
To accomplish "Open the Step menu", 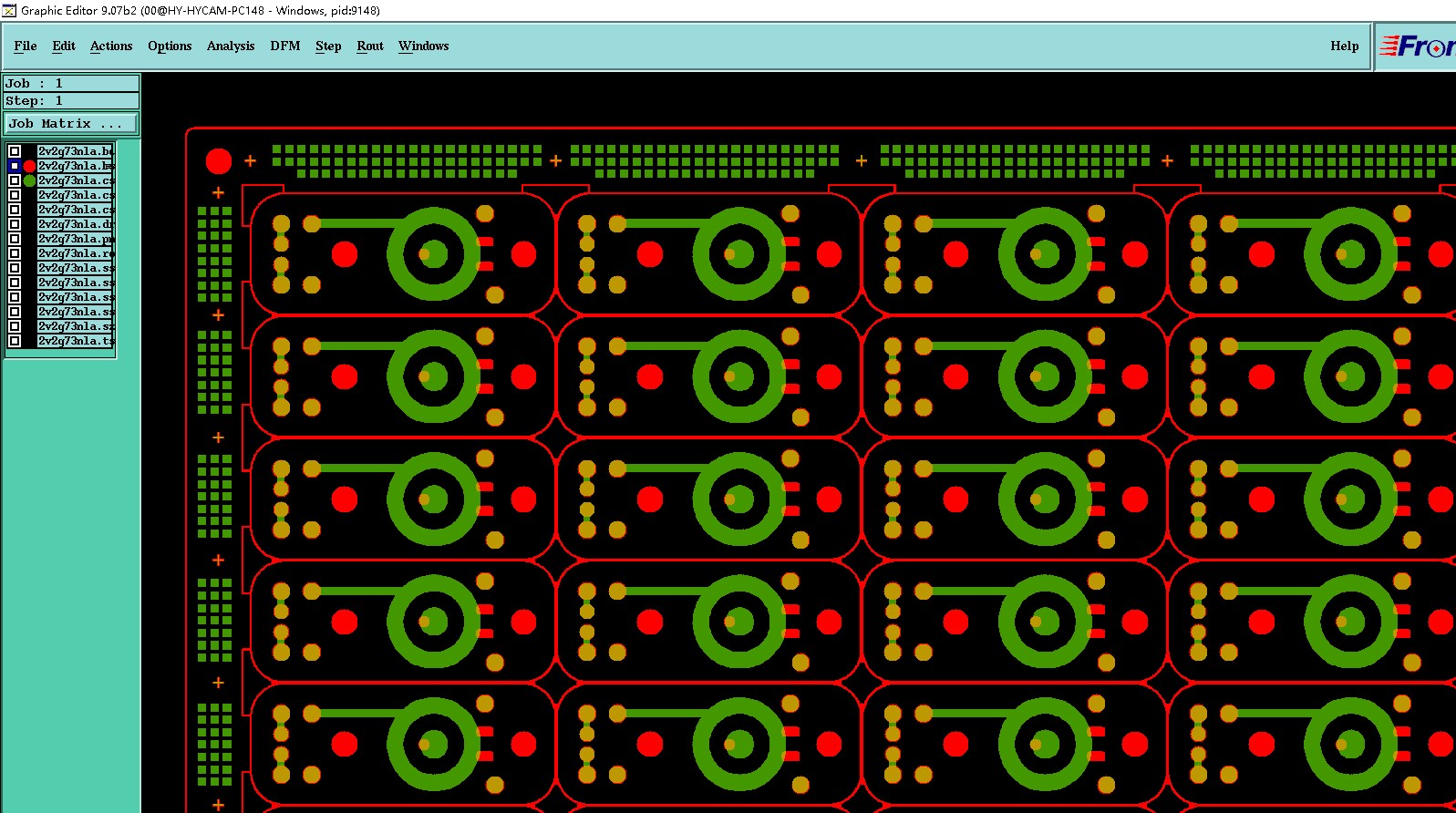I will pyautogui.click(x=328, y=46).
